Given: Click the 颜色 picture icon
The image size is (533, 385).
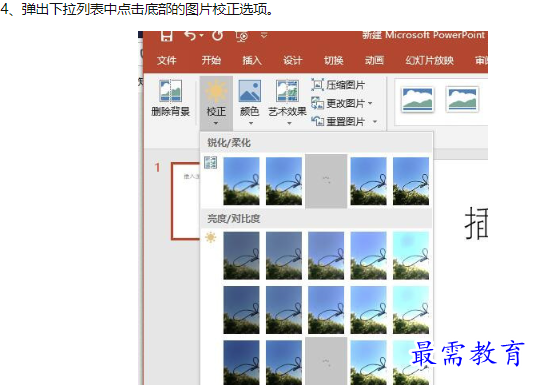Looking at the screenshot, I should click(x=250, y=91).
